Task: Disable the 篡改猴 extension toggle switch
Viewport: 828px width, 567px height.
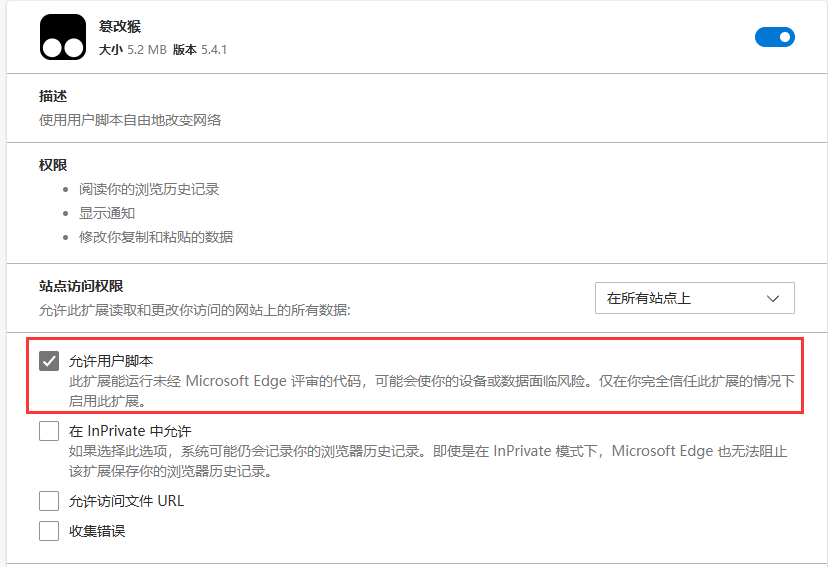Action: point(774,37)
